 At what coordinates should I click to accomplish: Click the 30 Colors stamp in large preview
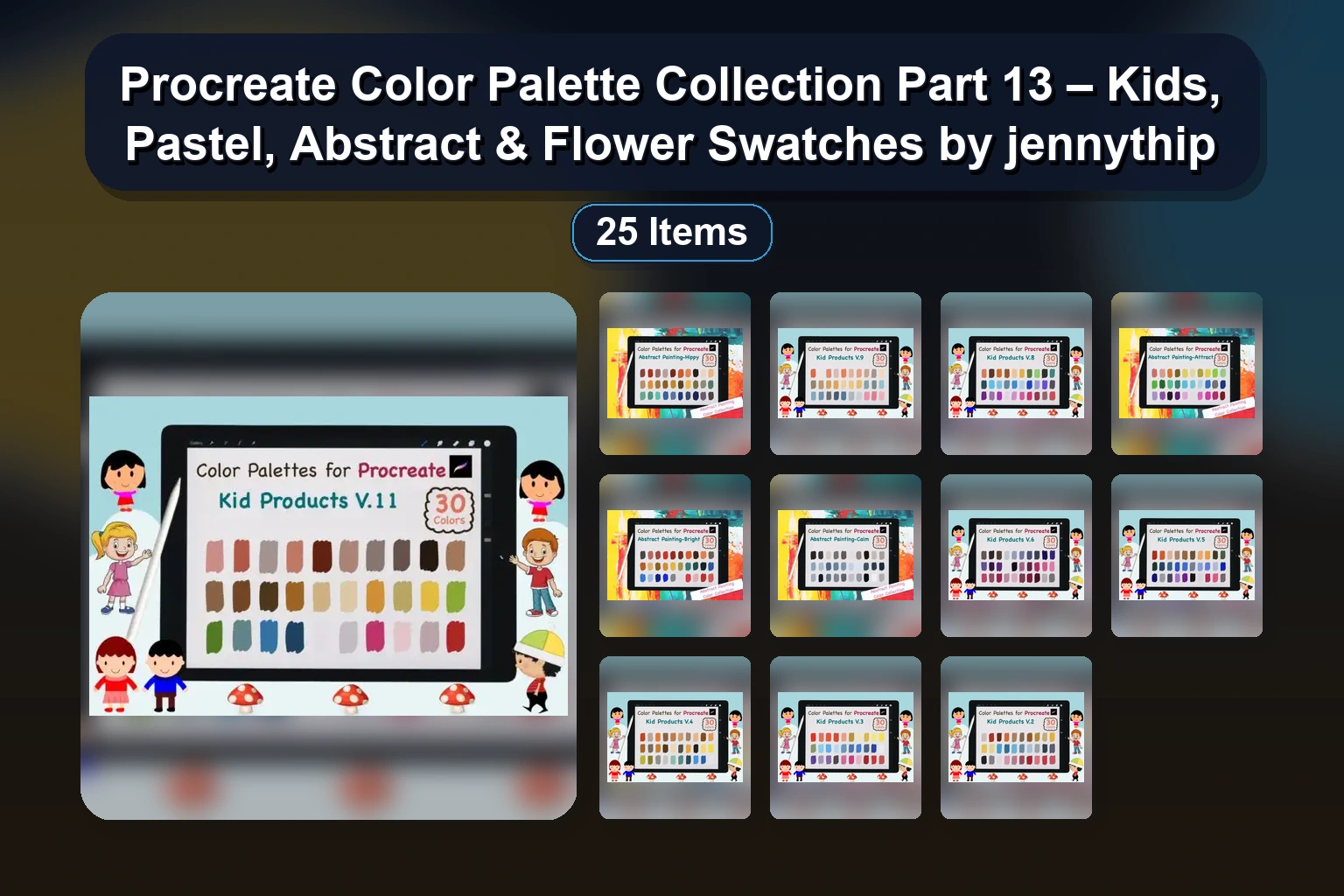450,510
